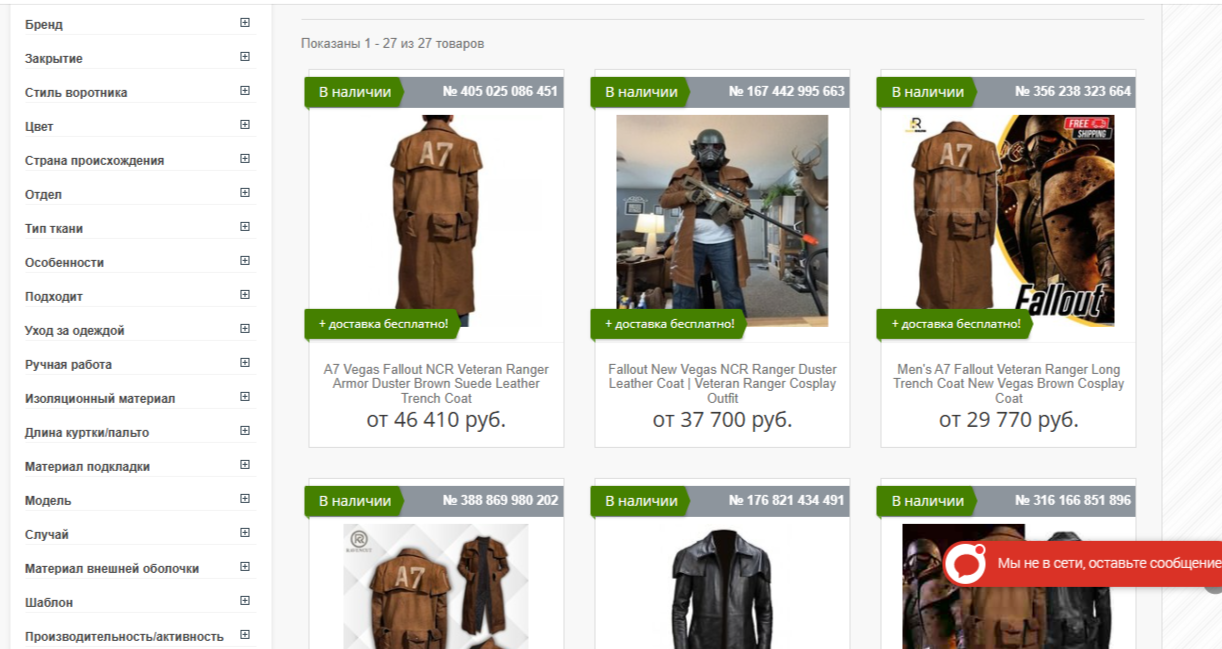Image resolution: width=1222 pixels, height=649 pixels.
Task: Click item number № 176 821 434 491
Action: pos(787,500)
